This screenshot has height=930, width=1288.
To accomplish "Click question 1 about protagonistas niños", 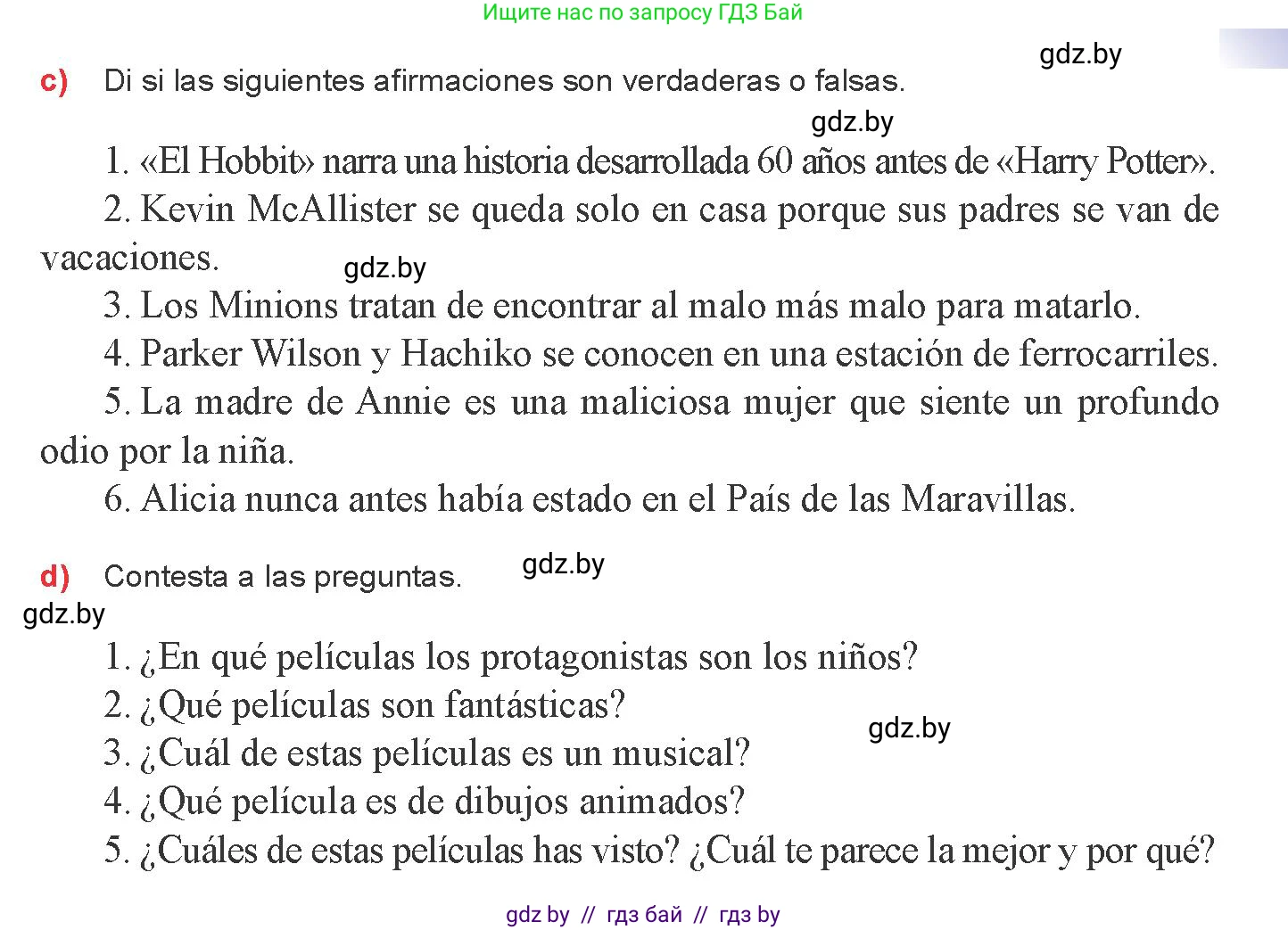I will tap(511, 657).
